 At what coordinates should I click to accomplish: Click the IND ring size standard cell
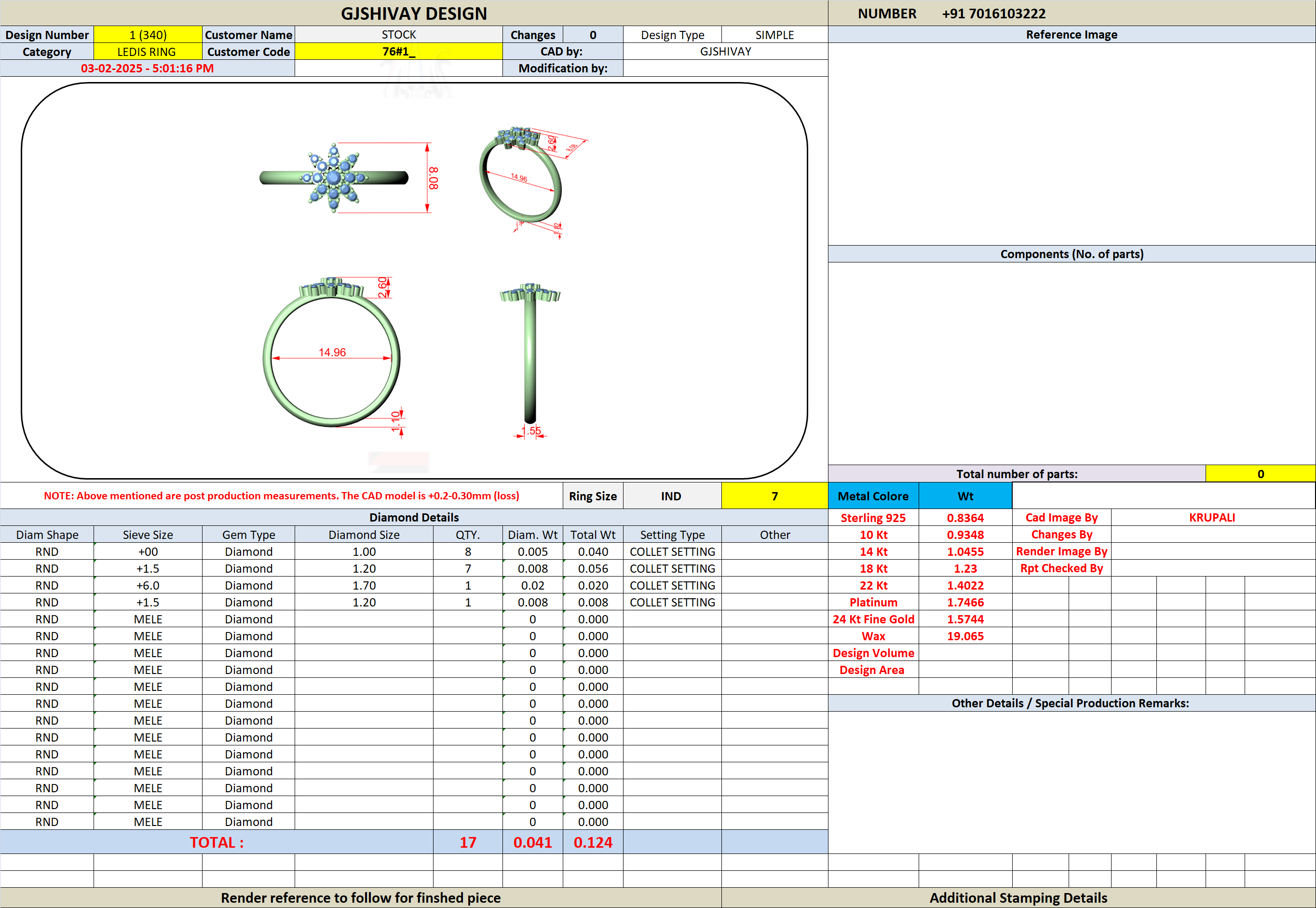(671, 496)
